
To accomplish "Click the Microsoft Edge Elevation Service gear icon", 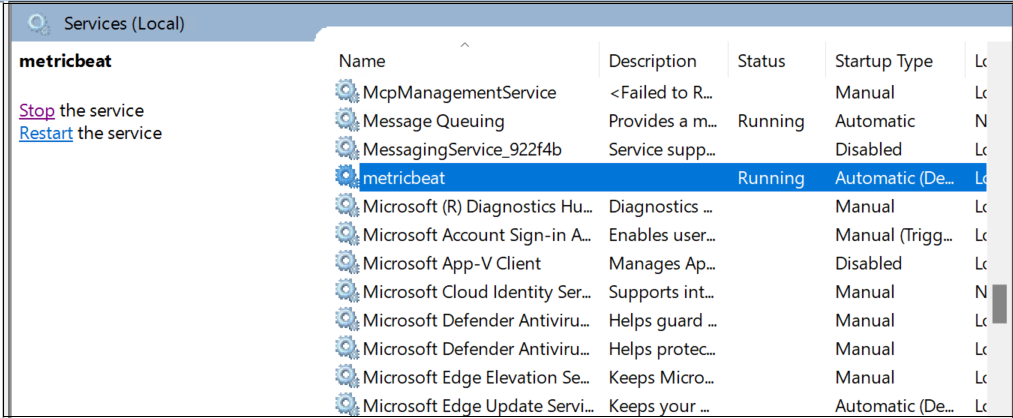I will coord(347,378).
